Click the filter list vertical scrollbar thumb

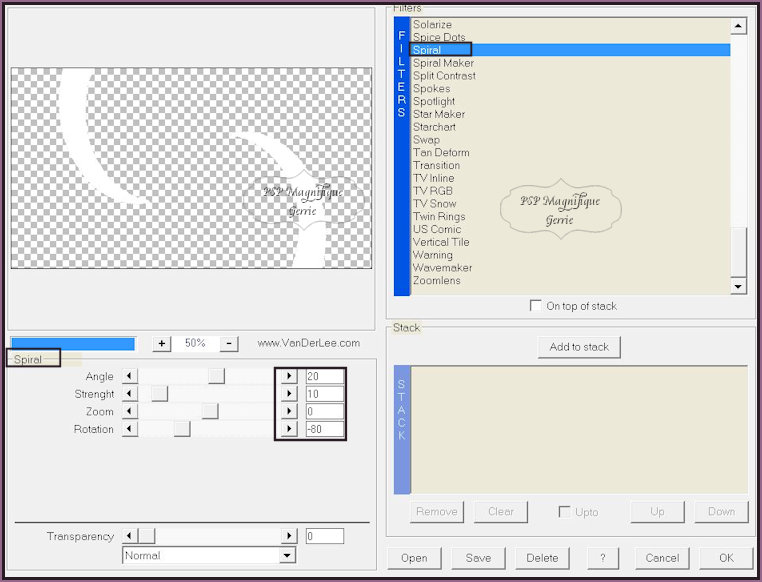(x=738, y=251)
